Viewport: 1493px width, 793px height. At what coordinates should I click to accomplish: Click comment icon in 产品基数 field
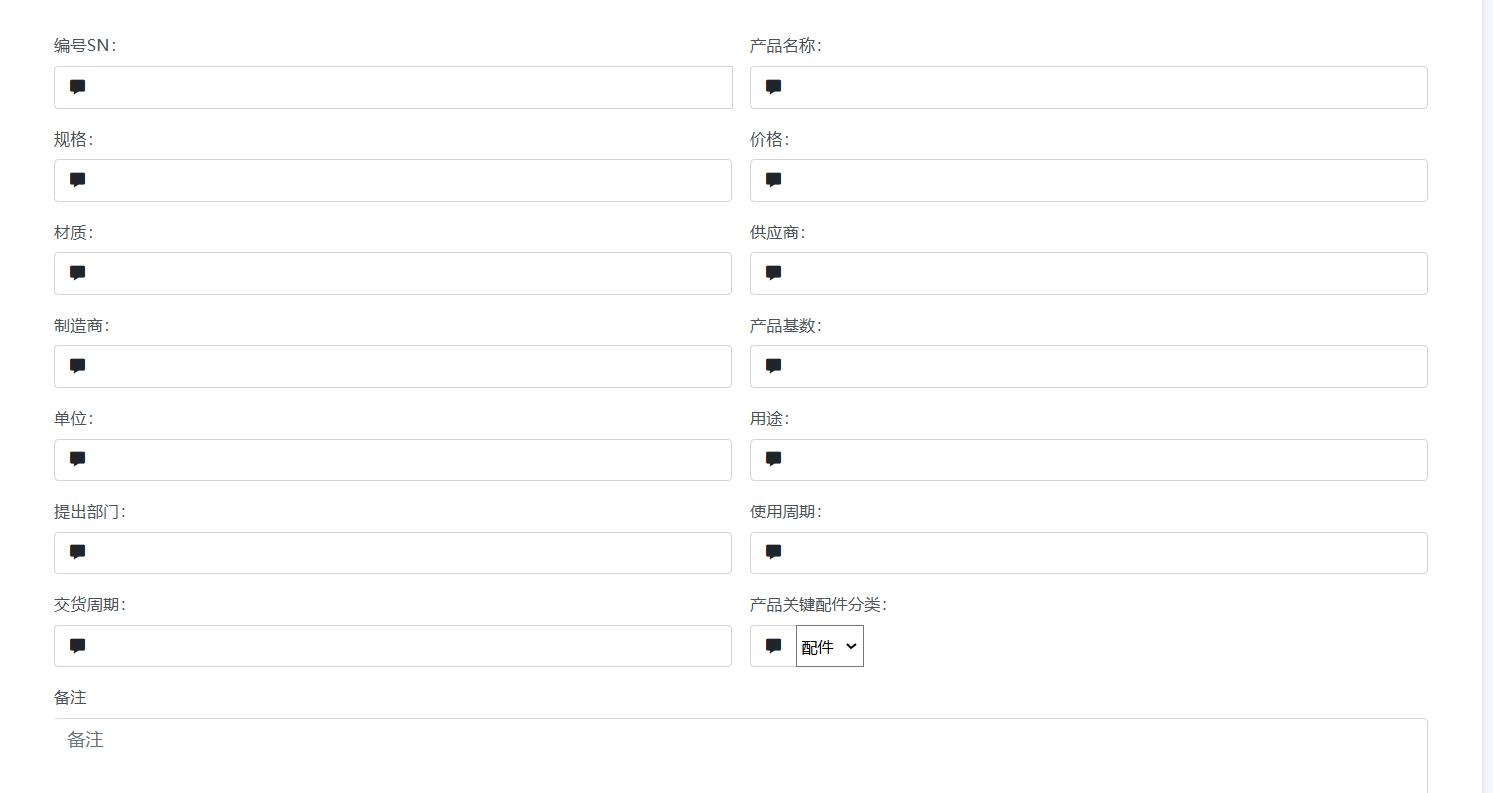click(x=773, y=366)
